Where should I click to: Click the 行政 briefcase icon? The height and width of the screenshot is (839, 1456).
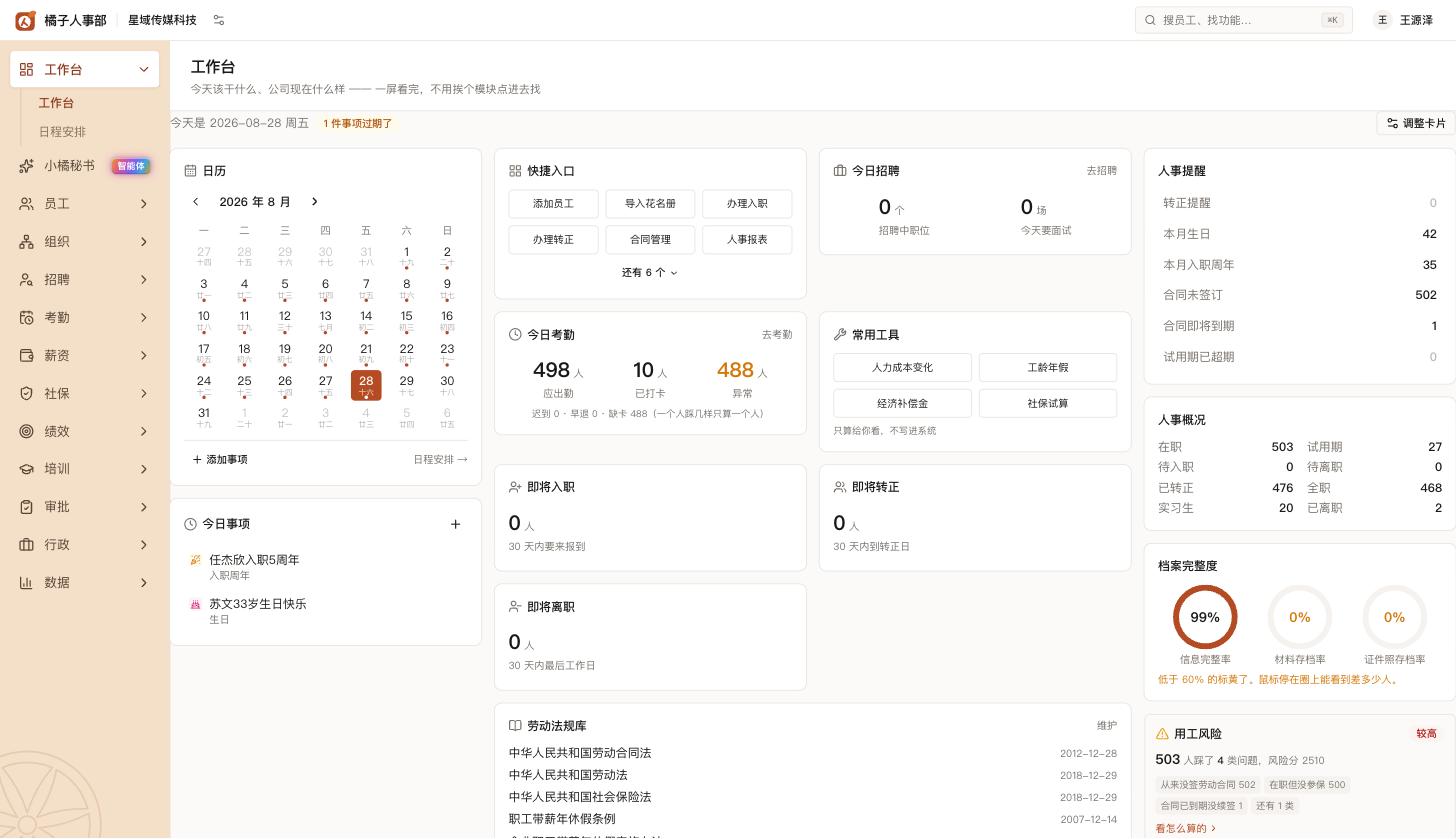(27, 545)
